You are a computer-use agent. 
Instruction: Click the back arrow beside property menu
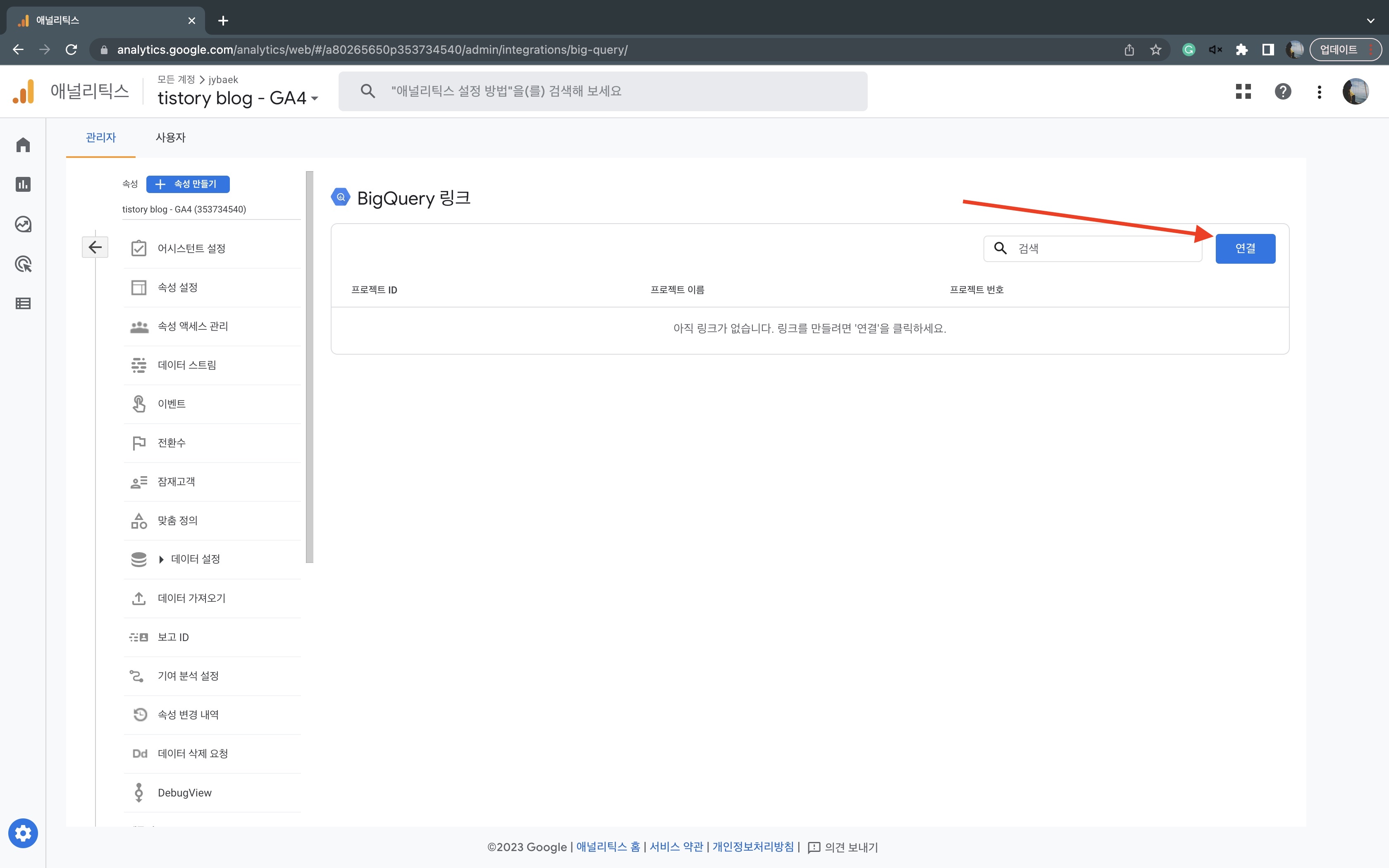pos(95,248)
